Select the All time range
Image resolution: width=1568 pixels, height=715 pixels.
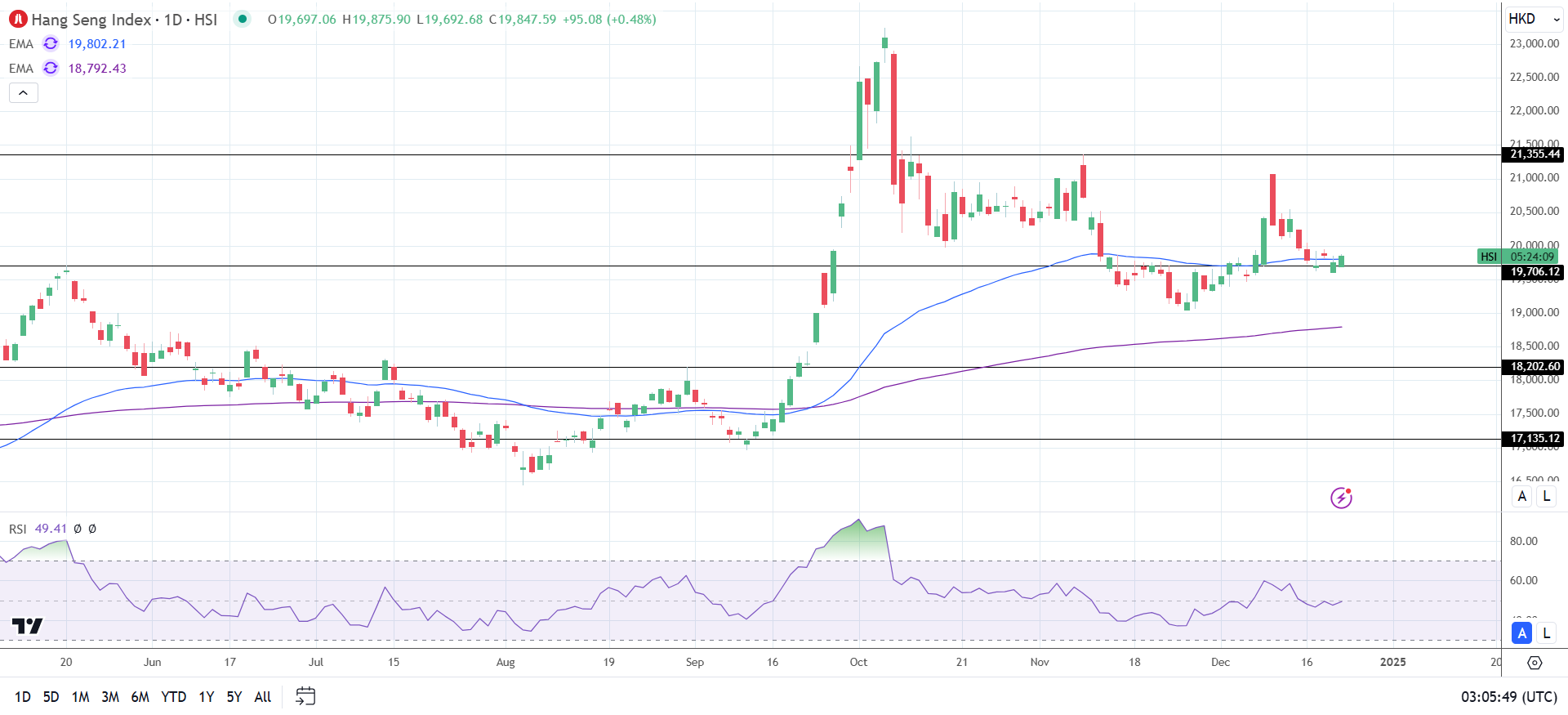point(263,697)
